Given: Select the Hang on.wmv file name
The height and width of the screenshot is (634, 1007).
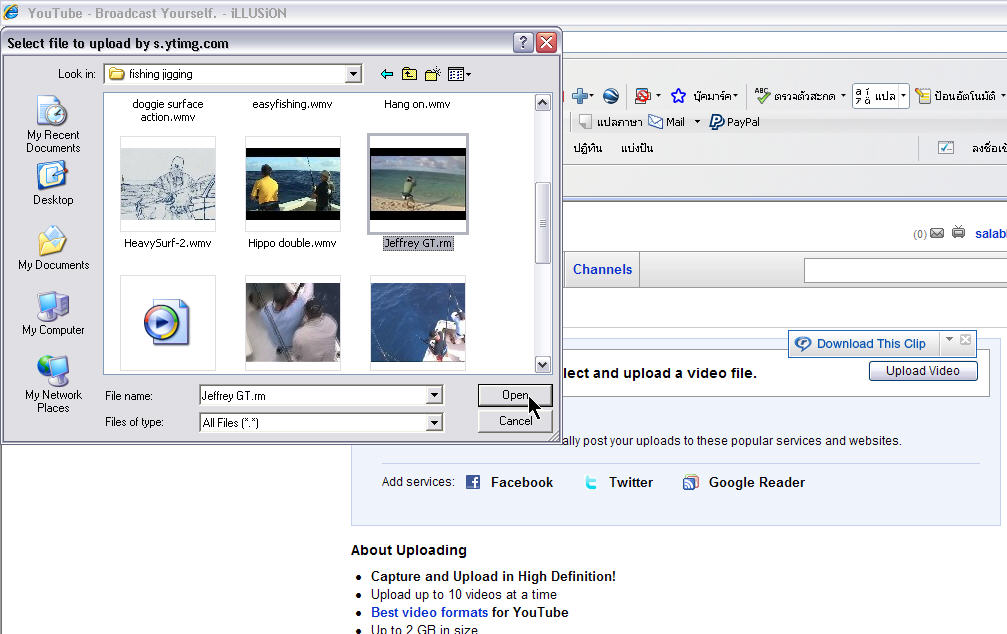Looking at the screenshot, I should click(417, 104).
